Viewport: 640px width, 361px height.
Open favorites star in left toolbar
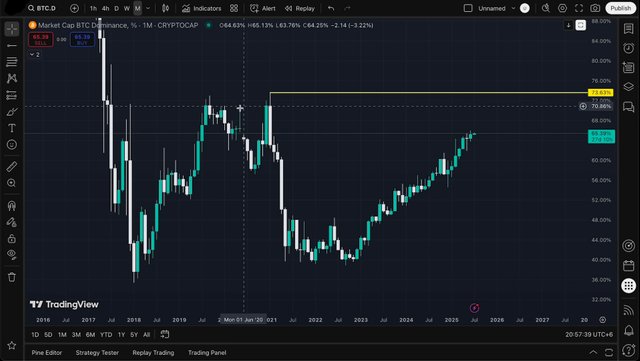pyautogui.click(x=12, y=345)
